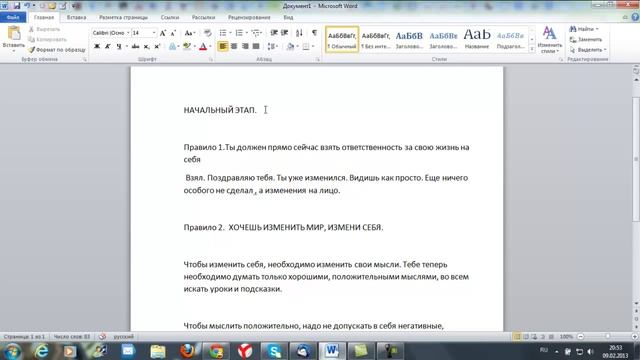Open the highlight color dropdown arrow
Screen dimensions: 640x360
click(x=194, y=47)
